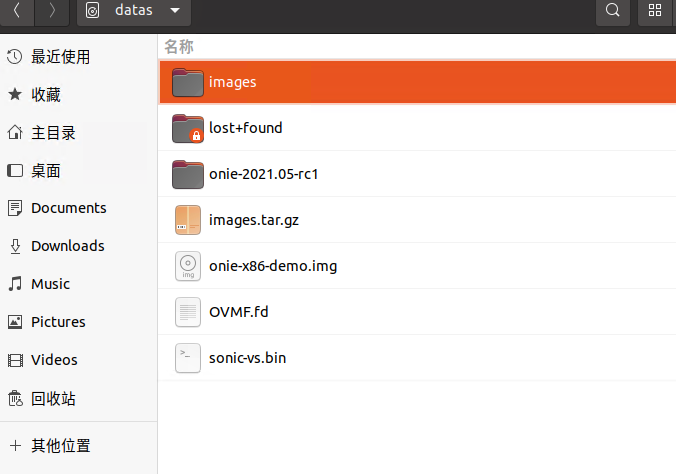The image size is (676, 474).
Task: Select the sonic-vs.bin file icon
Action: pyautogui.click(x=188, y=357)
